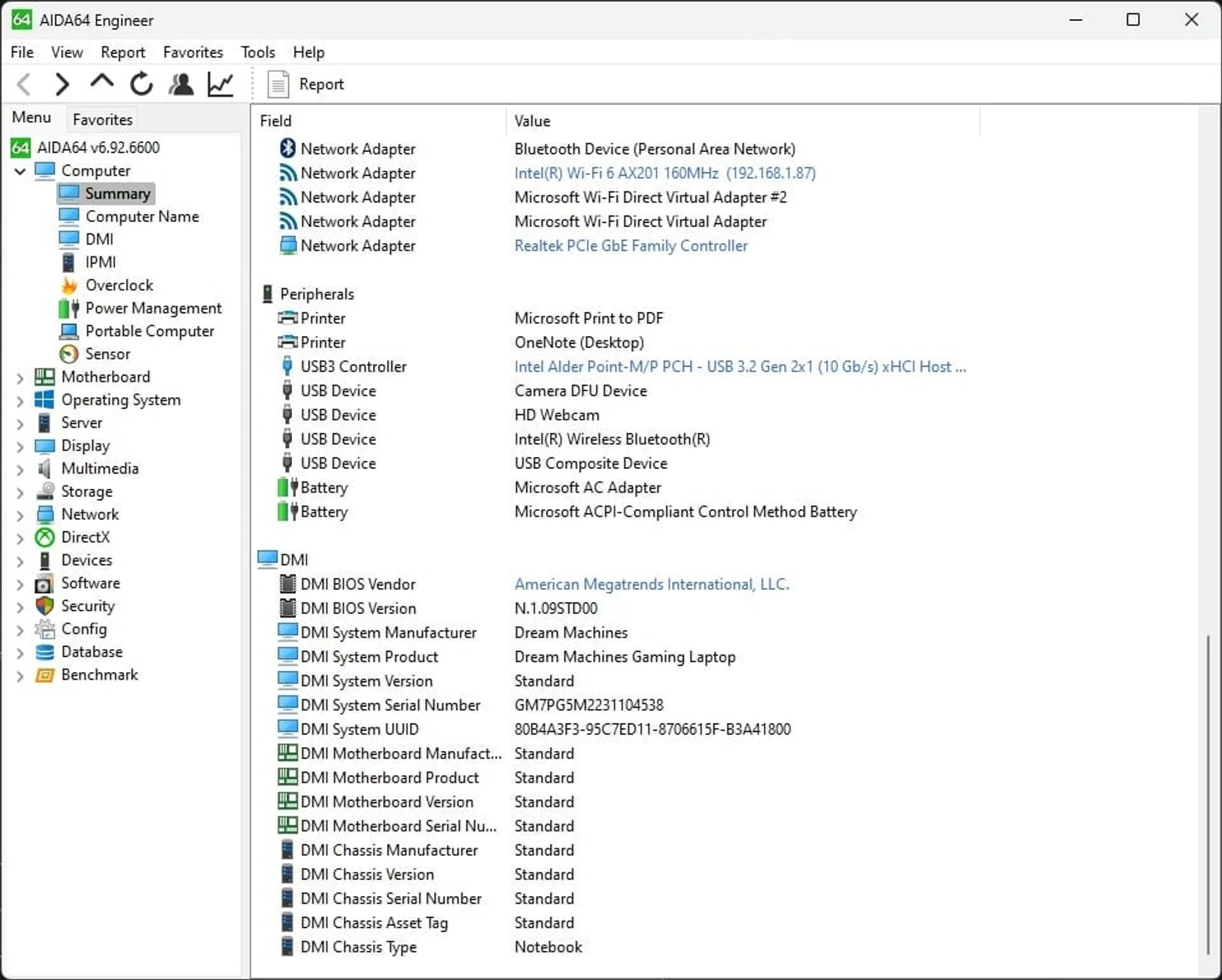Click the Power Management battery icon in tree

click(x=69, y=308)
